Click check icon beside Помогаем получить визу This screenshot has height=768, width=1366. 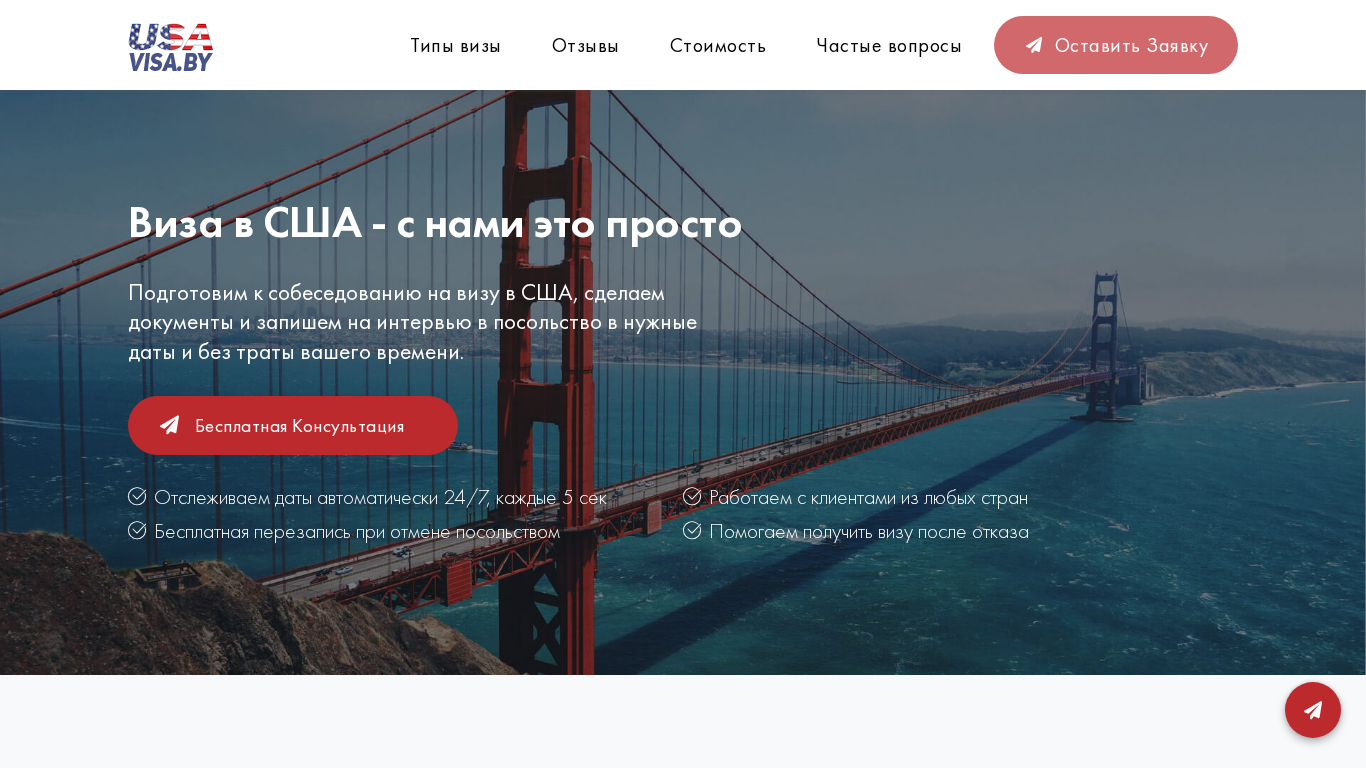(x=692, y=530)
